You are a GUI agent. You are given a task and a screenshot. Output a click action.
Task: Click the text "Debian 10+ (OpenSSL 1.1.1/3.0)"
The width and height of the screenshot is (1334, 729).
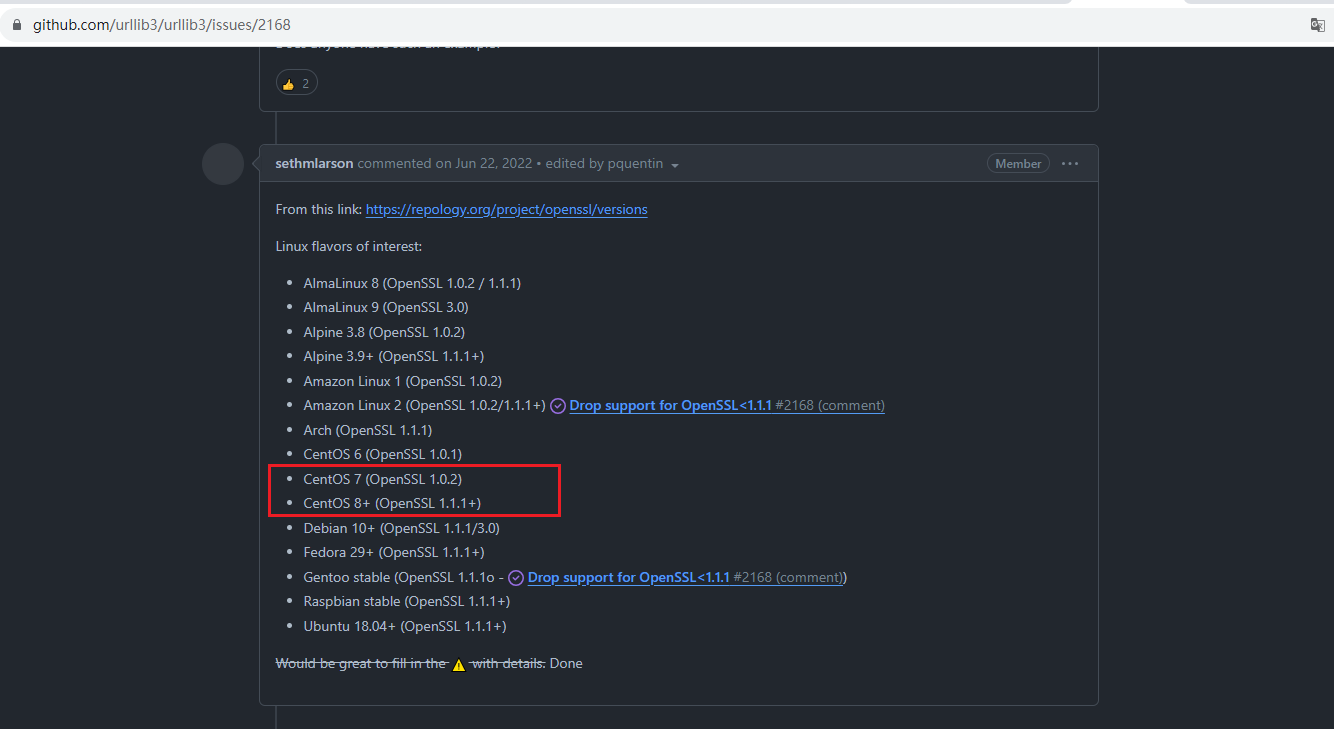402,529
